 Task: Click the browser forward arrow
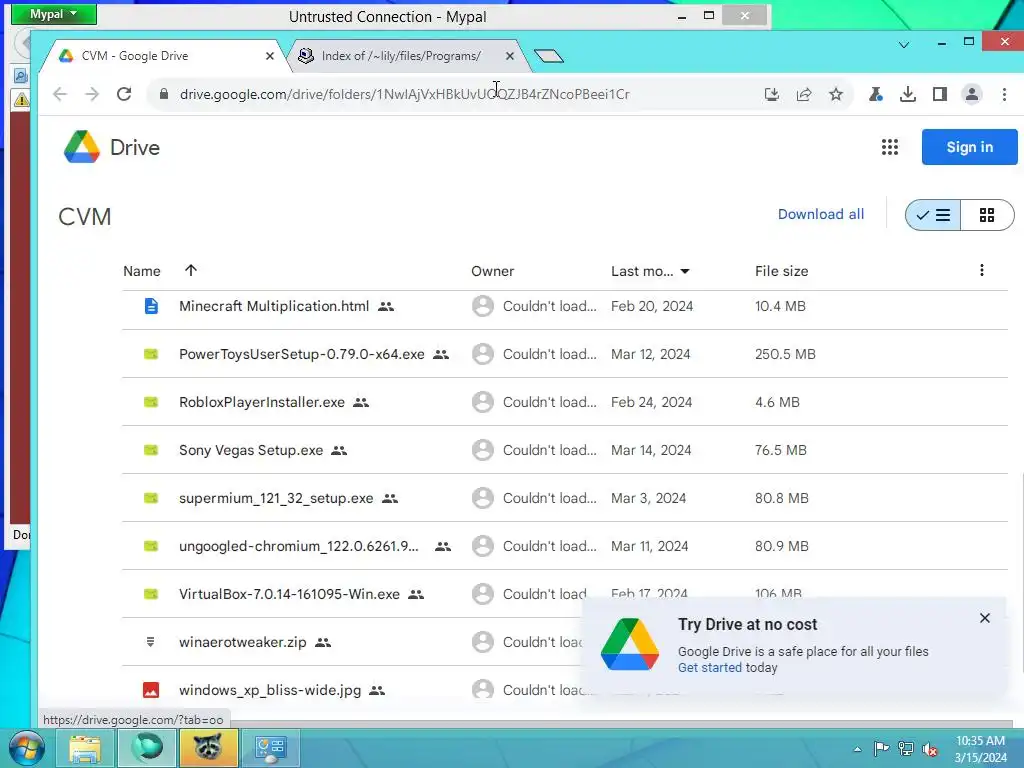92,94
